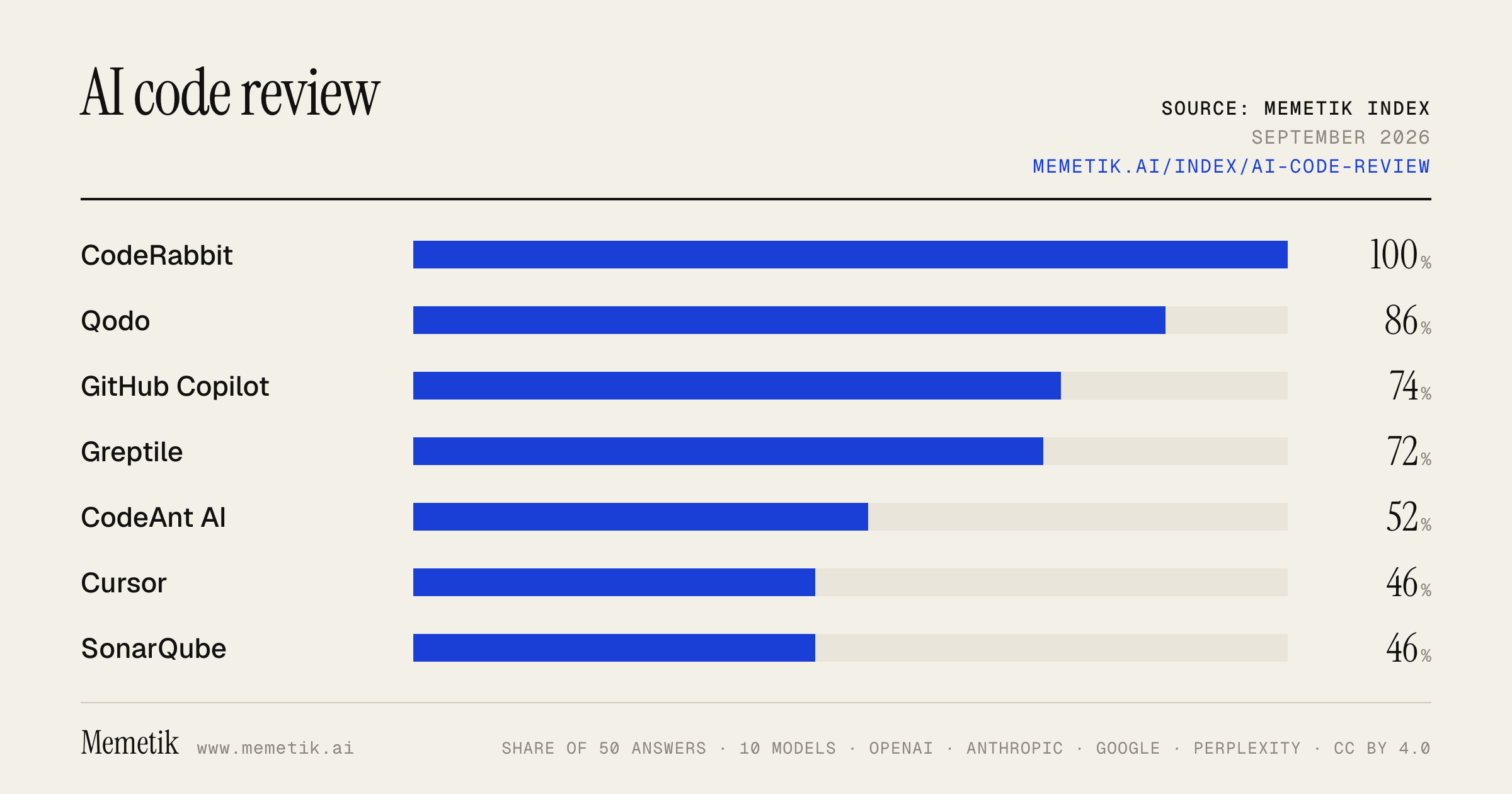Screen dimensions: 1512x794
Task: Select the Qodo progress bar
Action: (x=850, y=320)
